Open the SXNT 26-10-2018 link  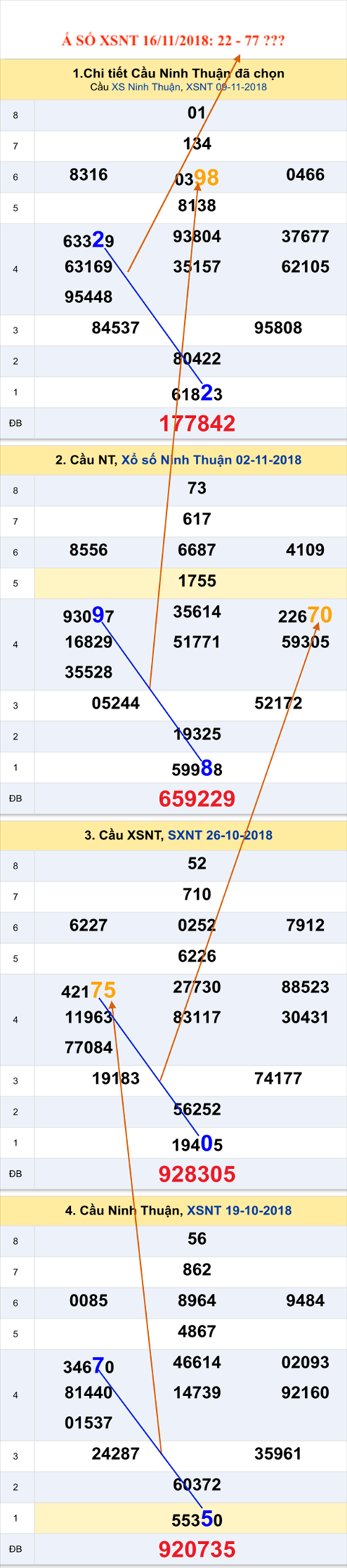click(x=220, y=835)
